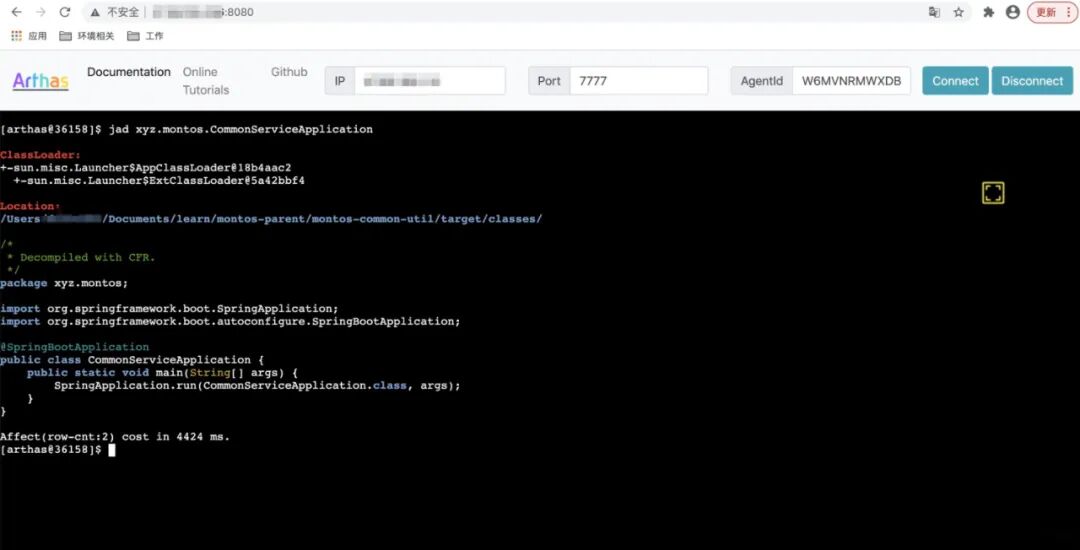Screen dimensions: 1080x550
Task: Click 'sun.misc.Launcher$ExtClassLoader@5a42bbf4' line
Action: pyautogui.click(x=159, y=180)
